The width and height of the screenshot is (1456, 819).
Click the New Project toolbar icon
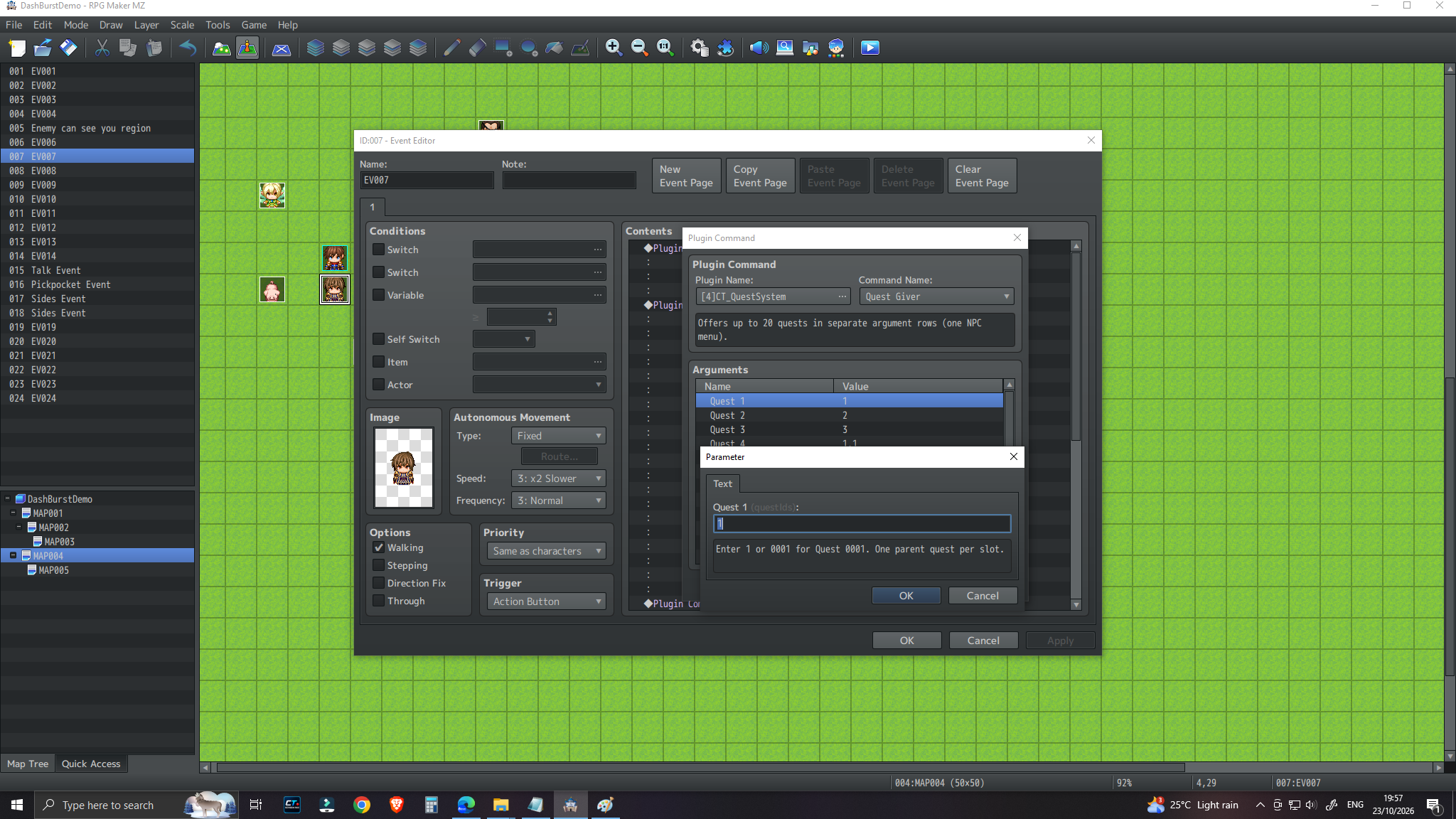click(17, 48)
